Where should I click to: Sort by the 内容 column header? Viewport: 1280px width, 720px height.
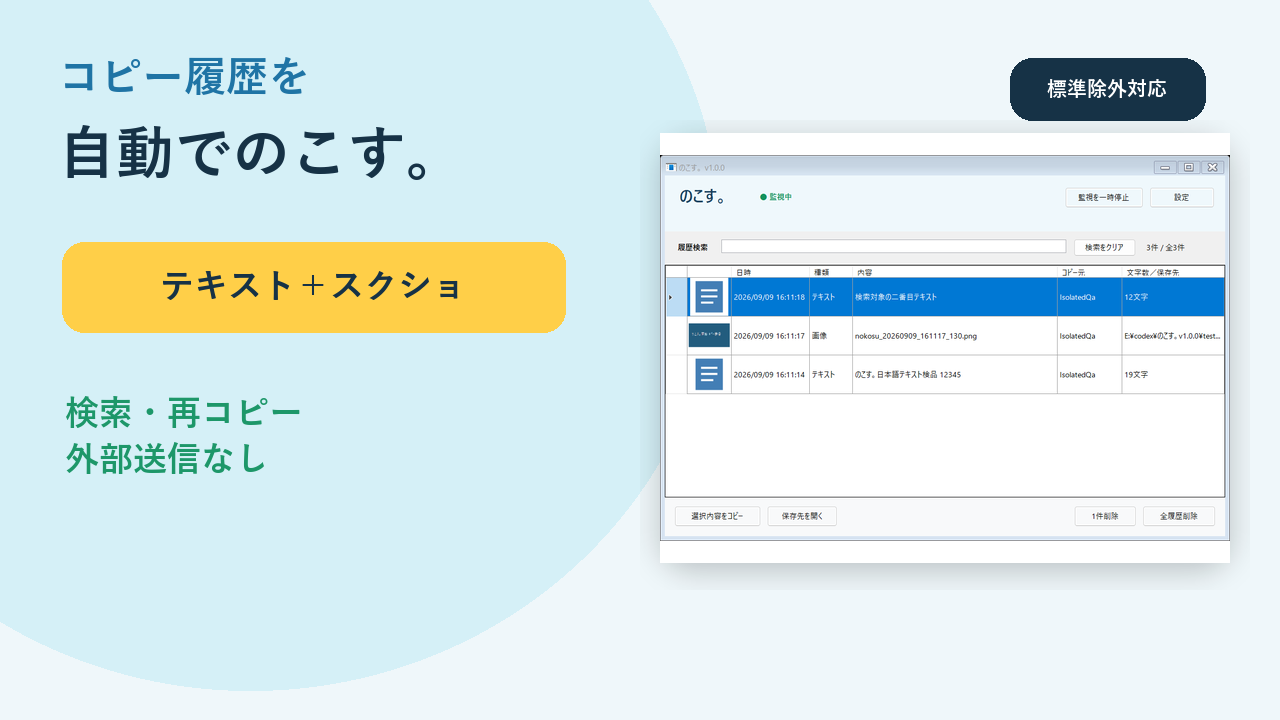click(x=955, y=272)
